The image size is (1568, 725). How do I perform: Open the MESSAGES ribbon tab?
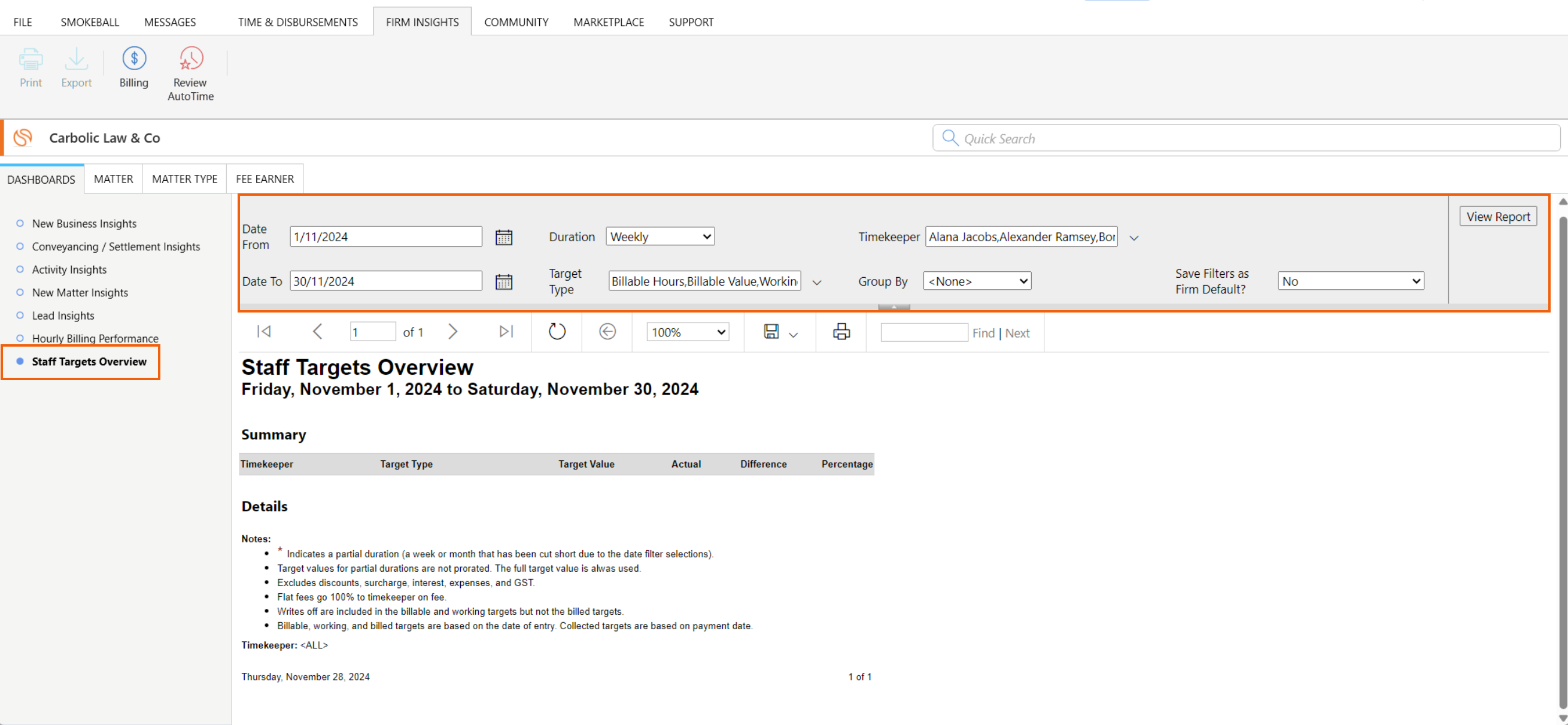pyautogui.click(x=170, y=22)
